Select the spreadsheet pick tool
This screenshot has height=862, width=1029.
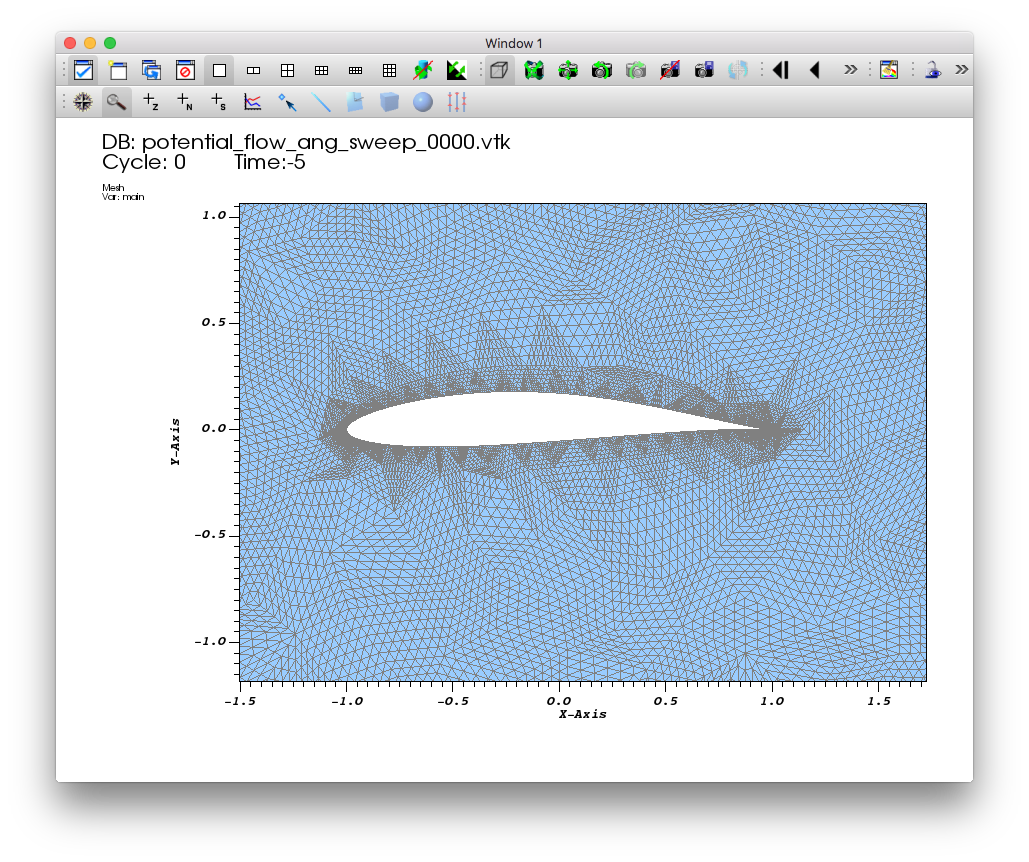tap(219, 102)
